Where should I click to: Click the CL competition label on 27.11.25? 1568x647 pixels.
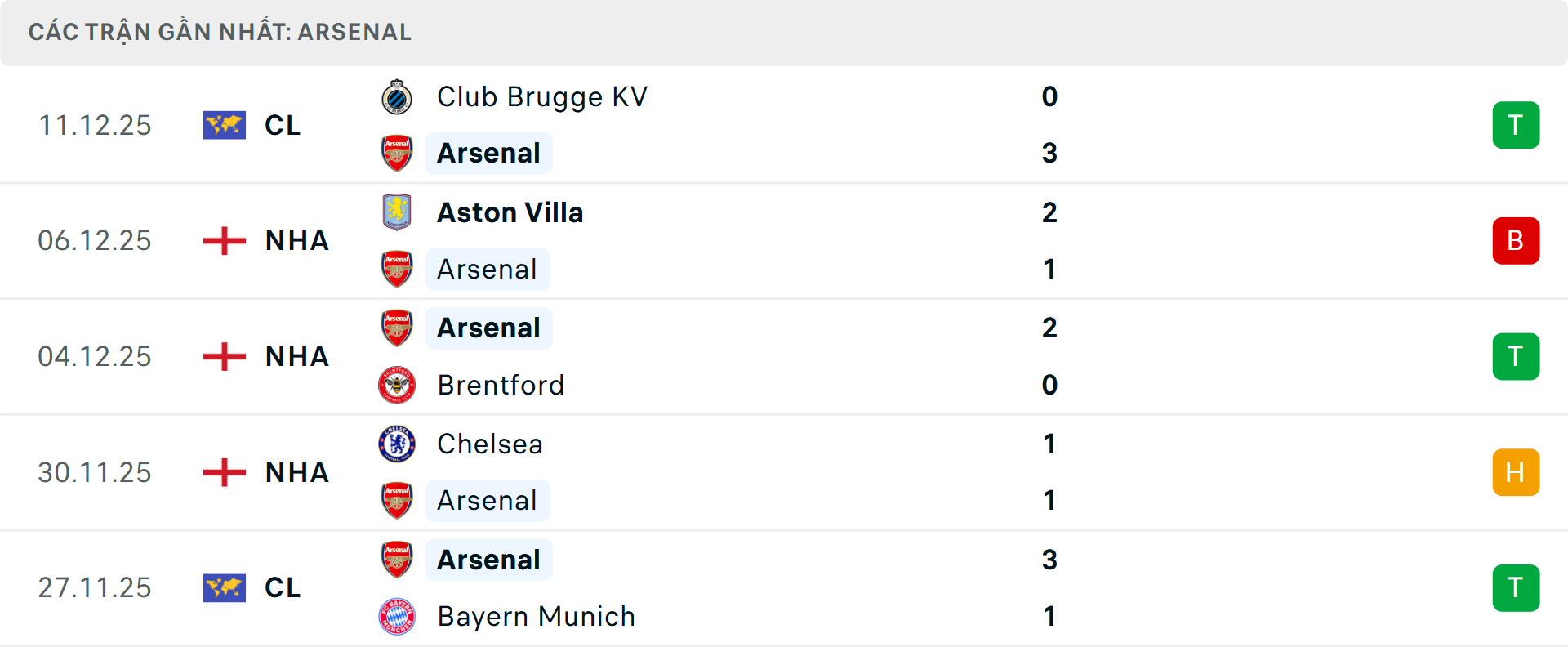(282, 587)
